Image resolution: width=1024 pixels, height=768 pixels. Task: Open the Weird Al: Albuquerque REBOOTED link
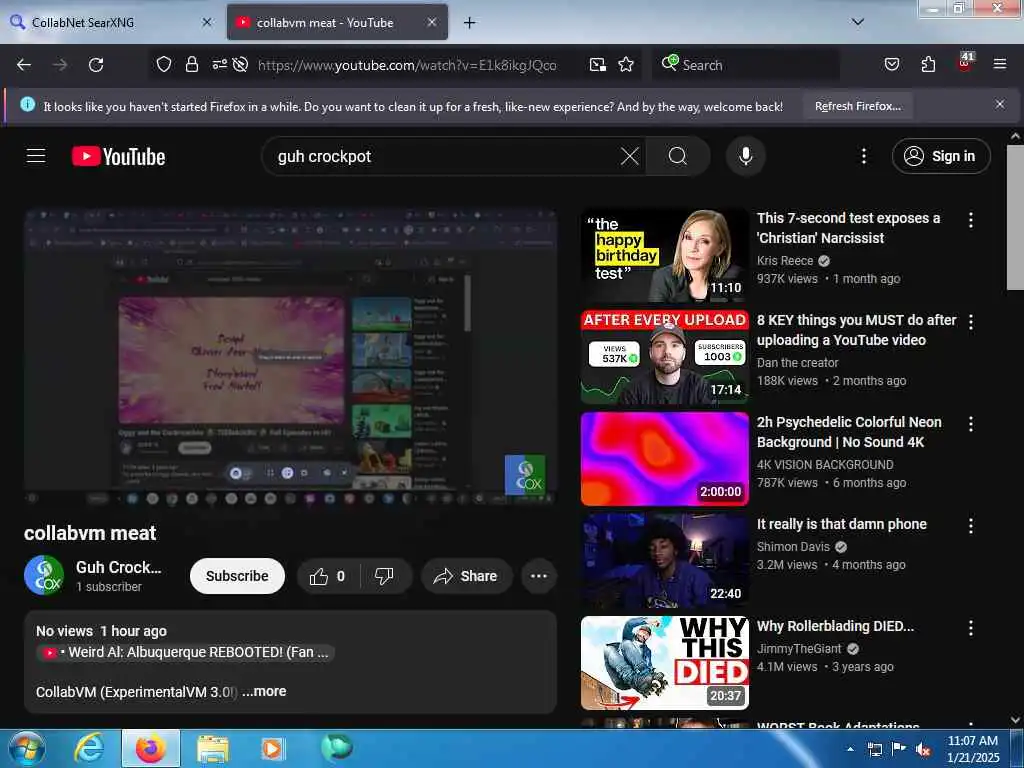coord(185,652)
